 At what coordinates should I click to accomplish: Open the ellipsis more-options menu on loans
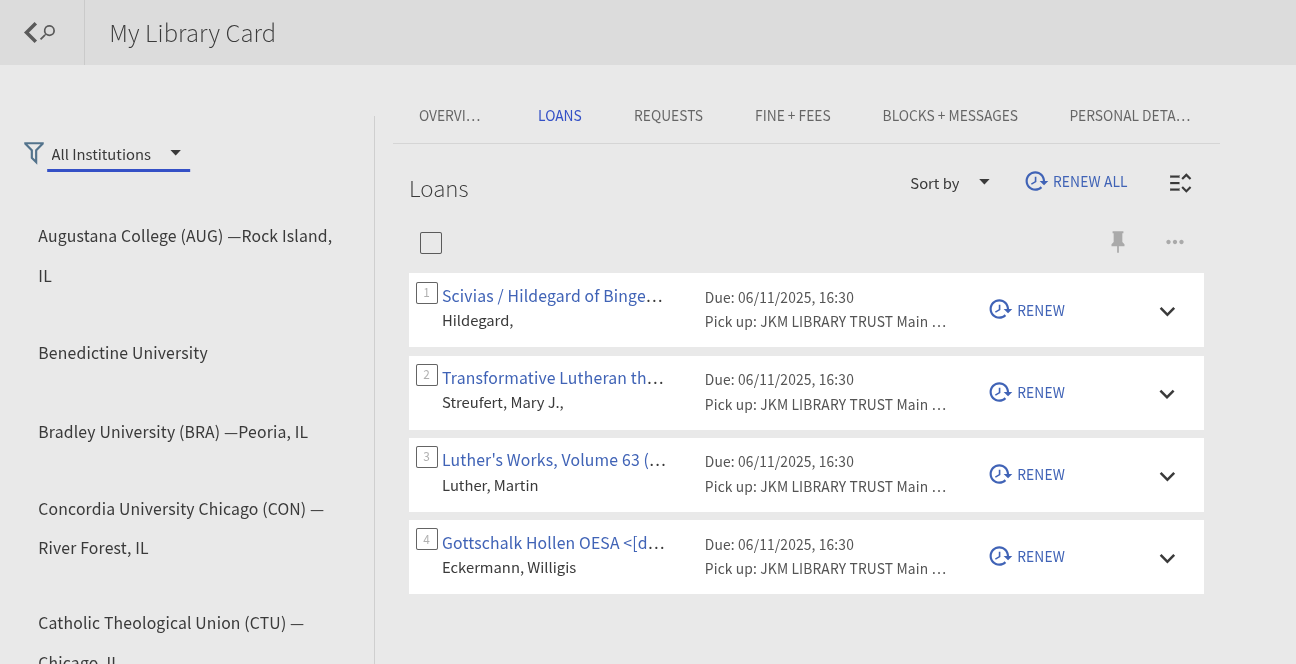tap(1175, 242)
